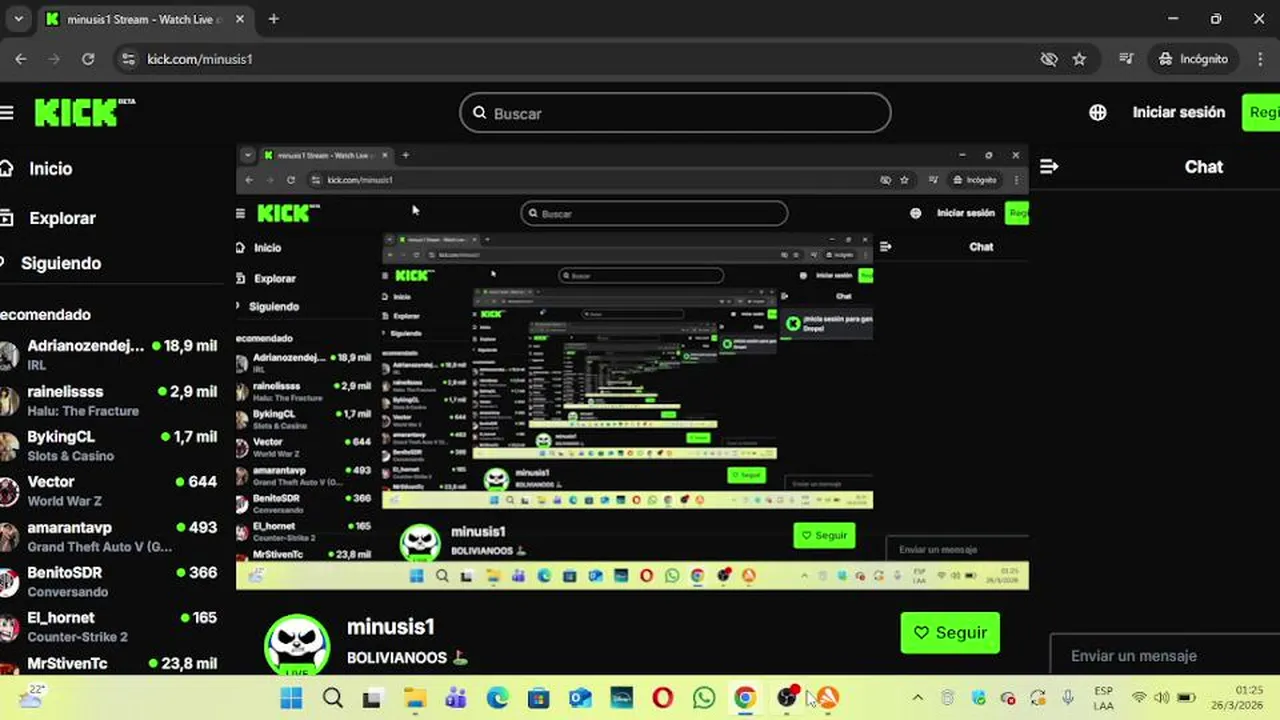1280x720 pixels.
Task: Open El_hornet channel link
Action: (x=61, y=618)
